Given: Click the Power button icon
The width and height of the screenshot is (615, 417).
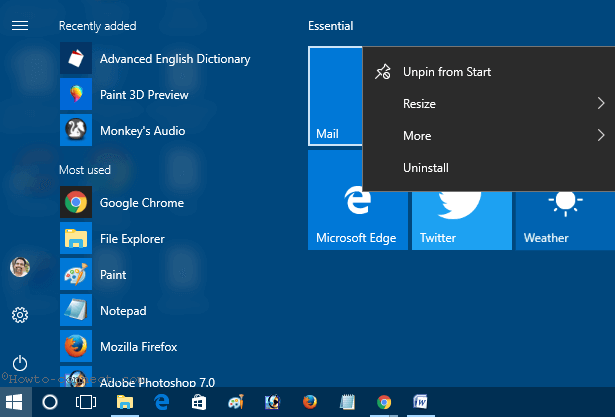Looking at the screenshot, I should point(20,363).
